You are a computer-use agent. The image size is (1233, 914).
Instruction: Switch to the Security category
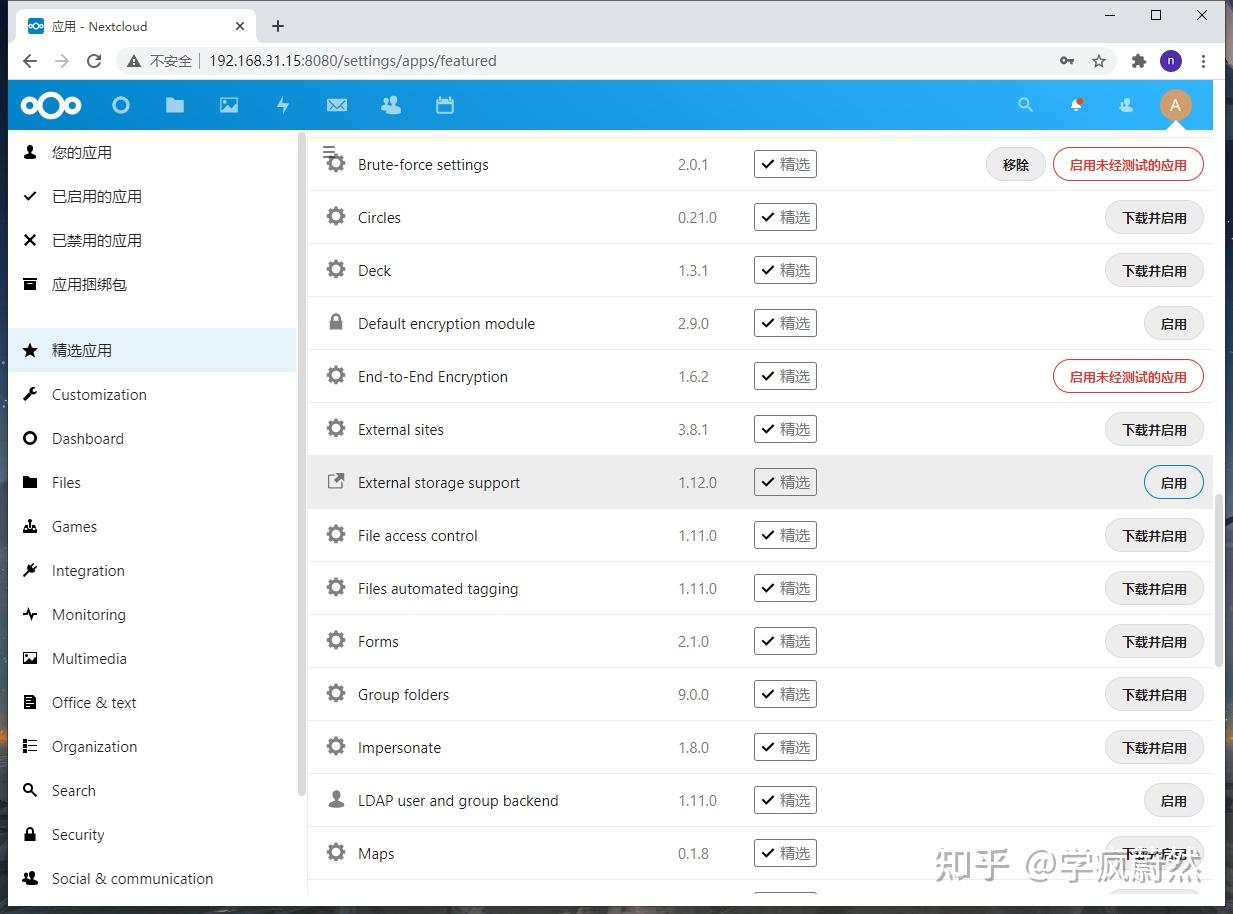(77, 834)
